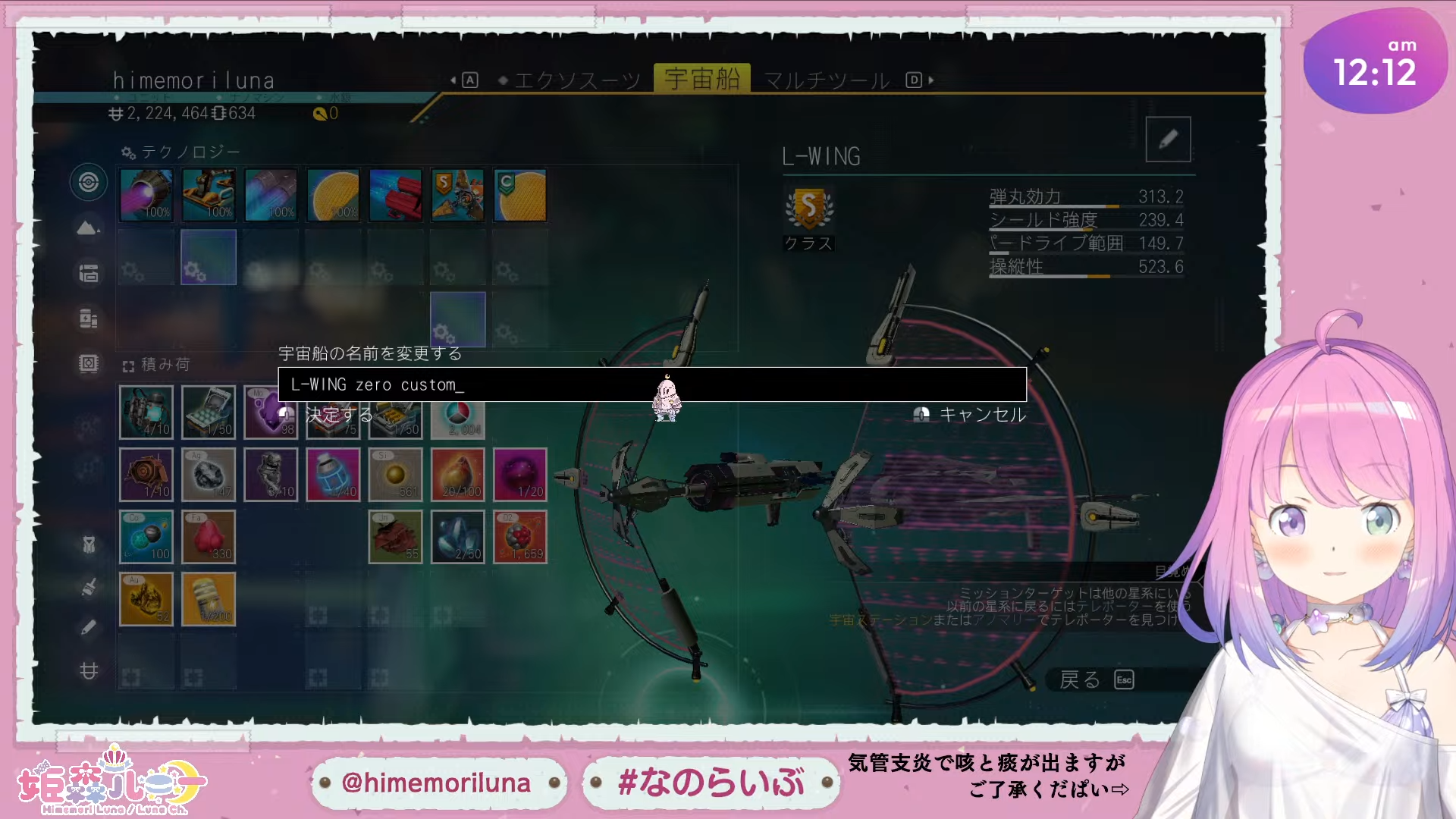Select the blue canister item 1/40
This screenshot has height=819, width=1456.
point(333,474)
